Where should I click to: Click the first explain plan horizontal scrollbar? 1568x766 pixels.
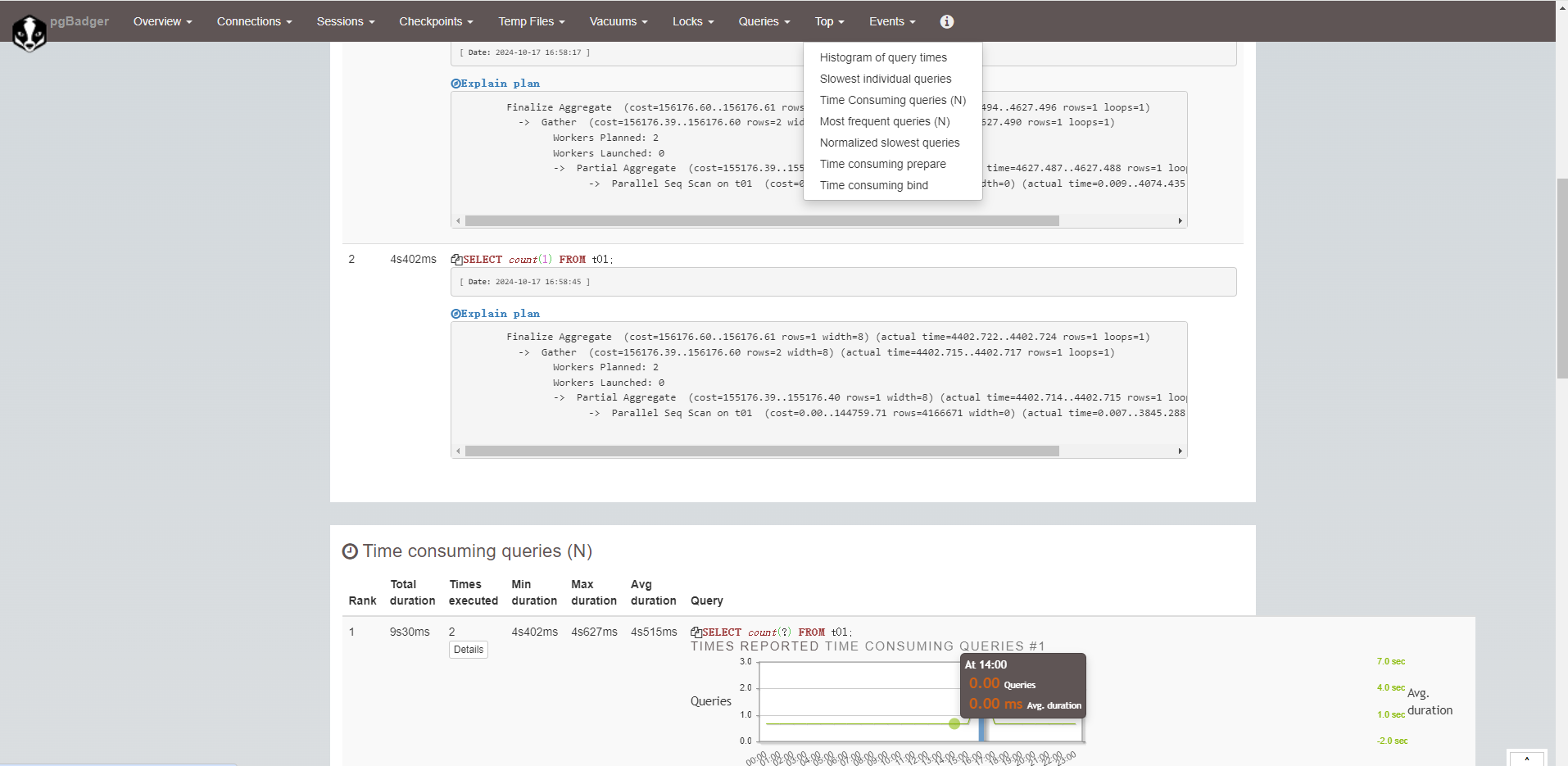pyautogui.click(x=761, y=221)
